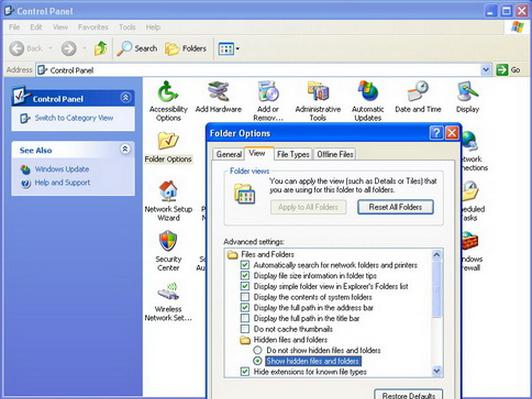Select Hidden files and folders tree node
The image size is (532, 399).
tap(290, 340)
